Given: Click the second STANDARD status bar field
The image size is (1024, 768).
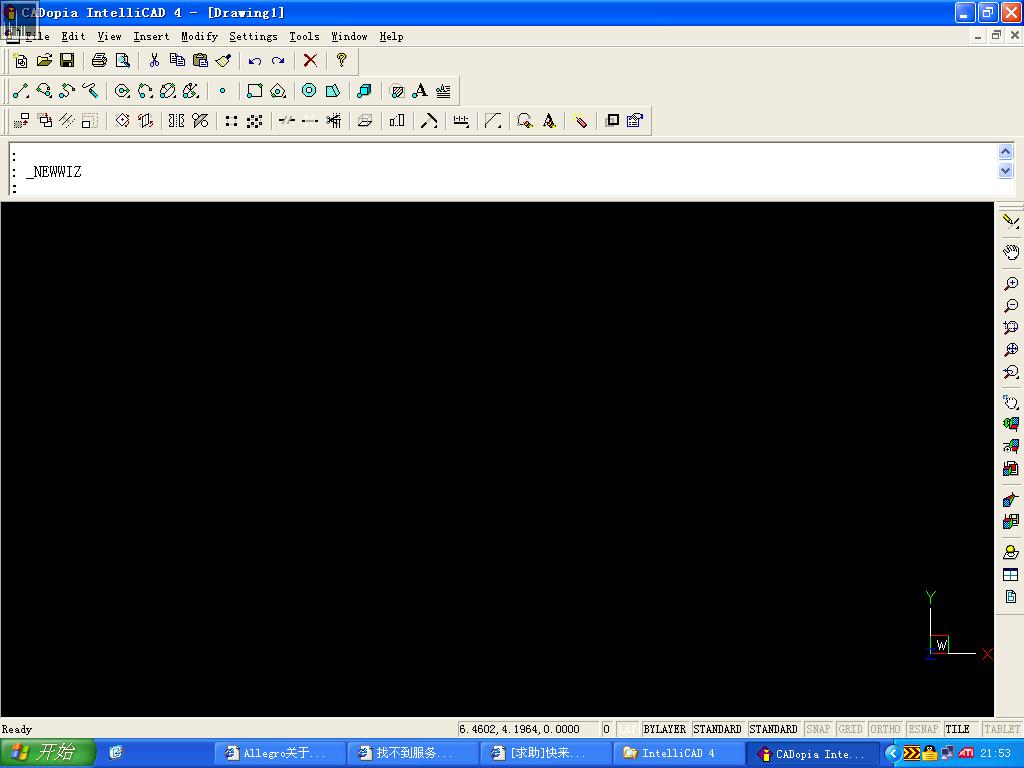Looking at the screenshot, I should pos(773,729).
